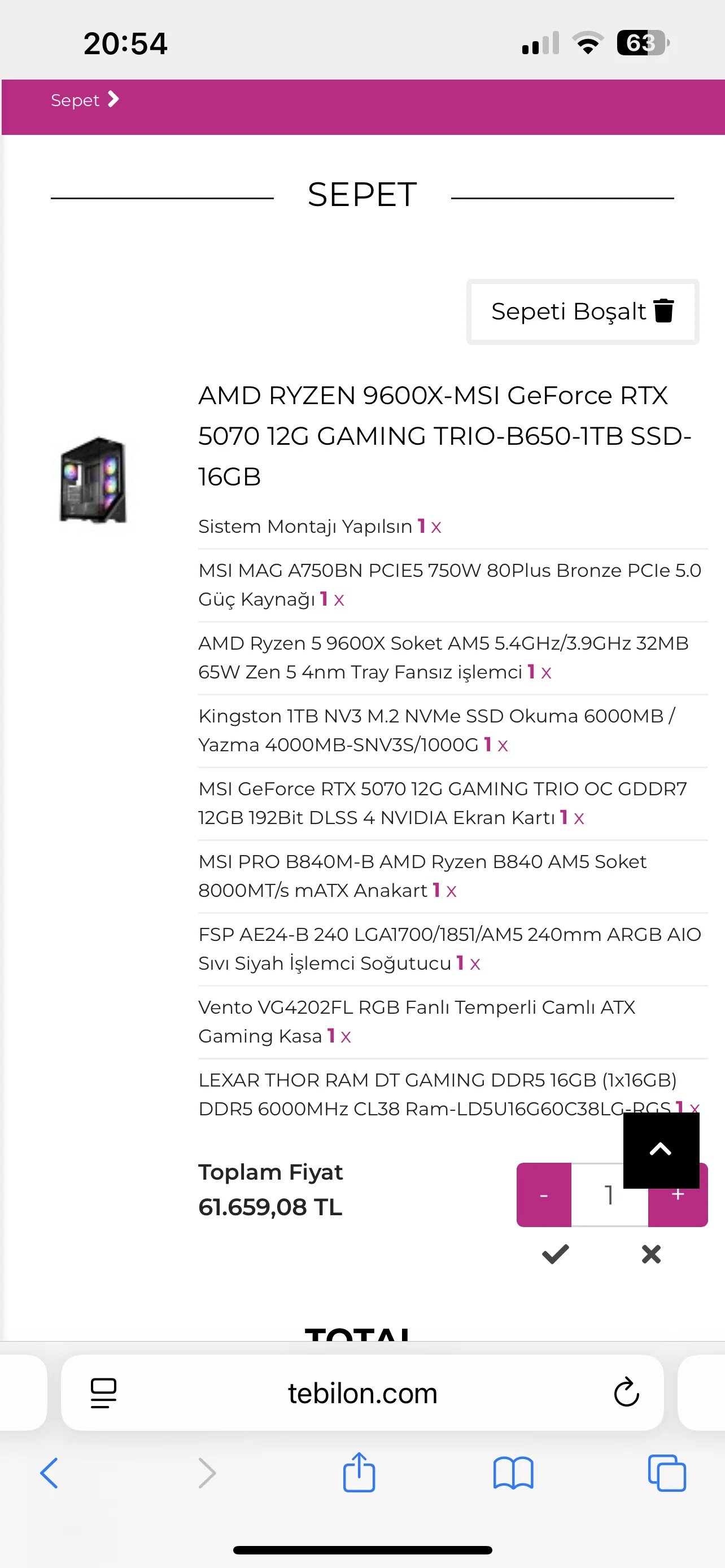Decrease quantity with the minus button
This screenshot has height=1568, width=725.
coord(544,1194)
